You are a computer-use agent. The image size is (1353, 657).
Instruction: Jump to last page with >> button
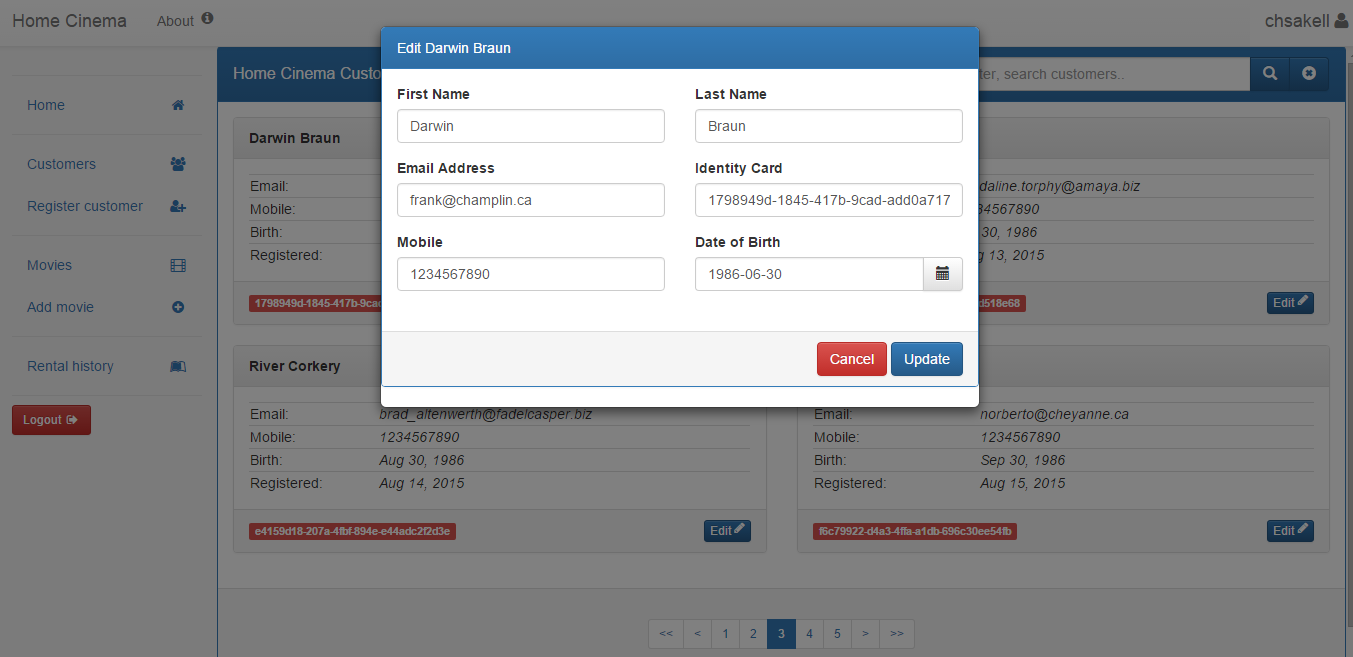point(896,634)
